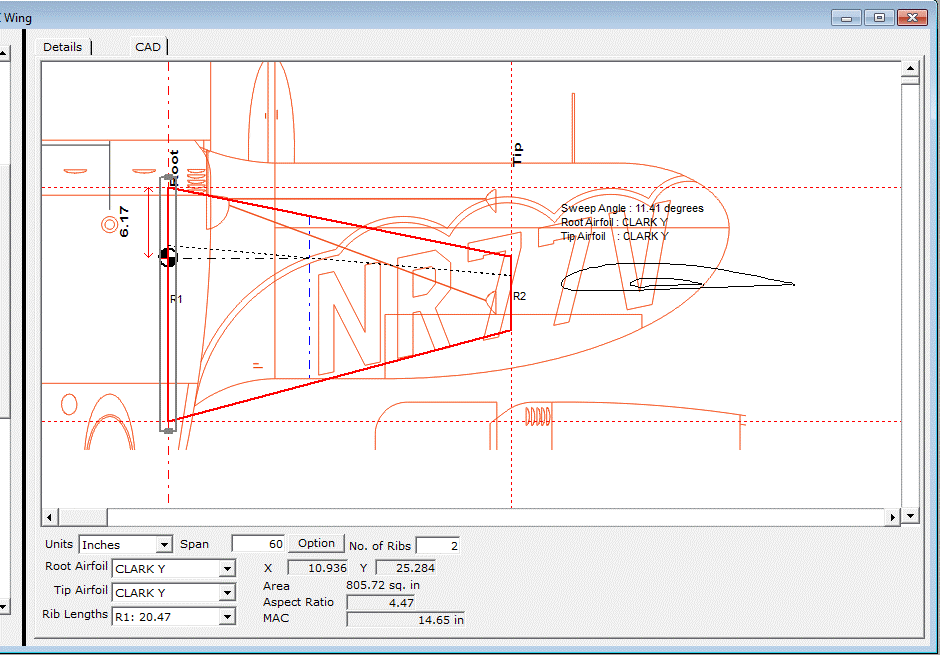Click the center of gravity marker on root
940x655 pixels.
[168, 257]
